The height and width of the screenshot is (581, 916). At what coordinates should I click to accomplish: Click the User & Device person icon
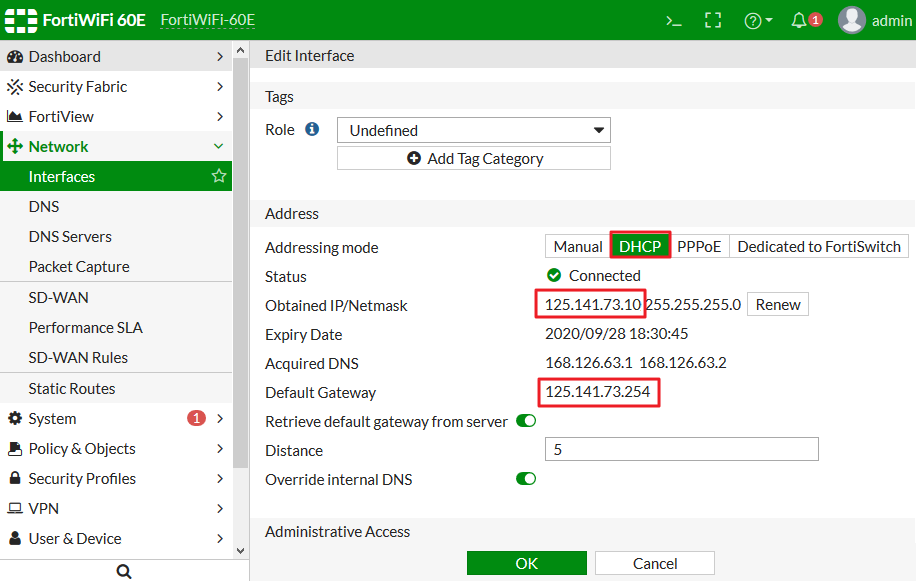[x=15, y=538]
